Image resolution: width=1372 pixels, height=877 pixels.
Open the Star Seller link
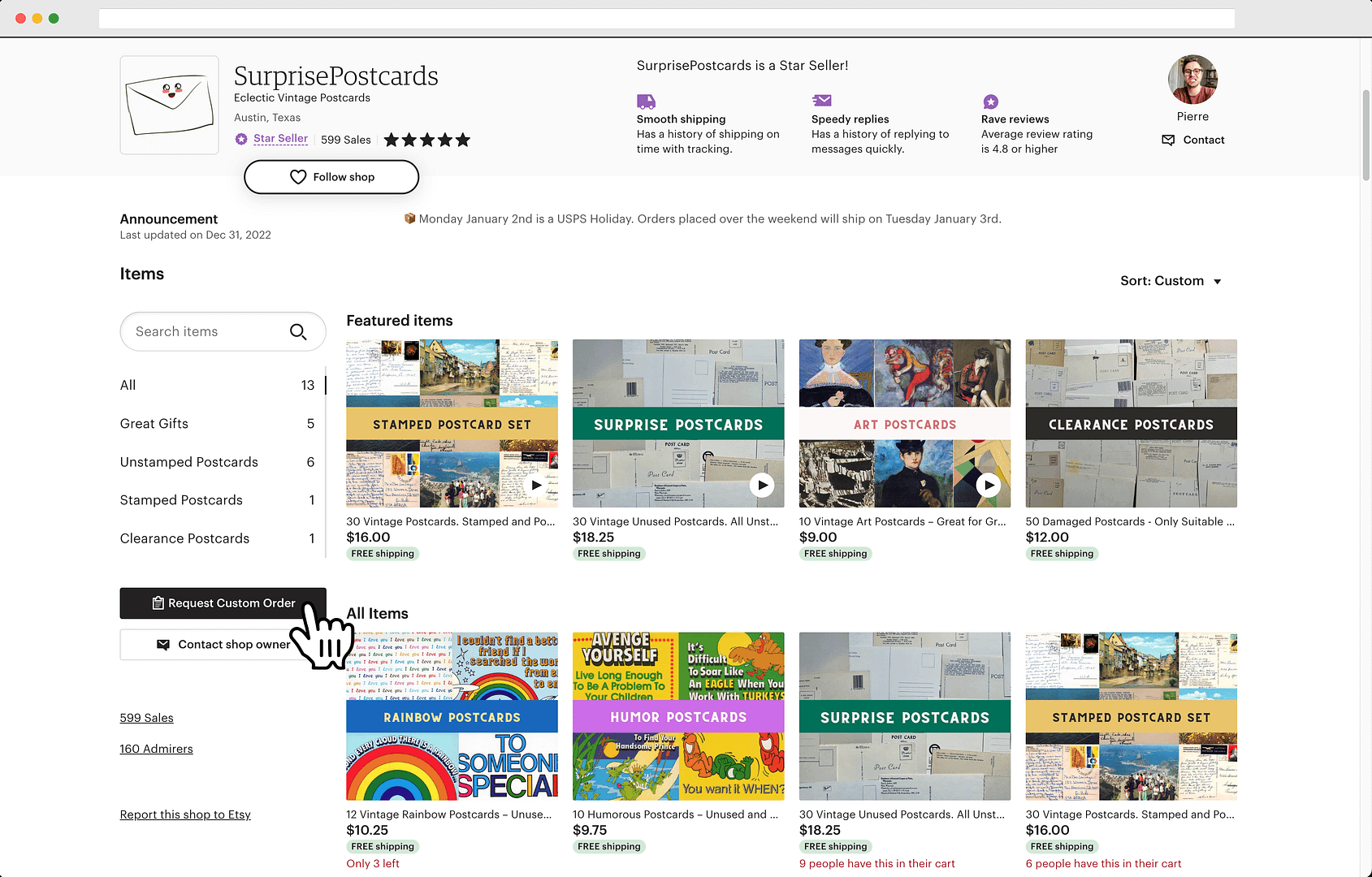(x=280, y=139)
